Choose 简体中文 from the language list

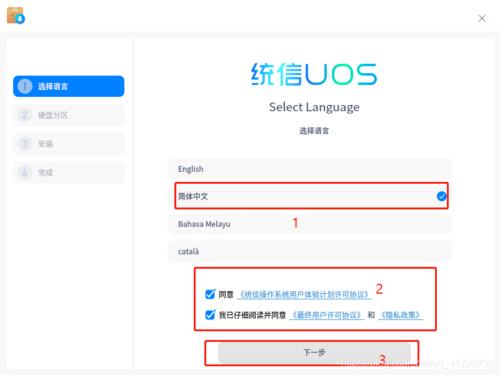click(x=310, y=196)
